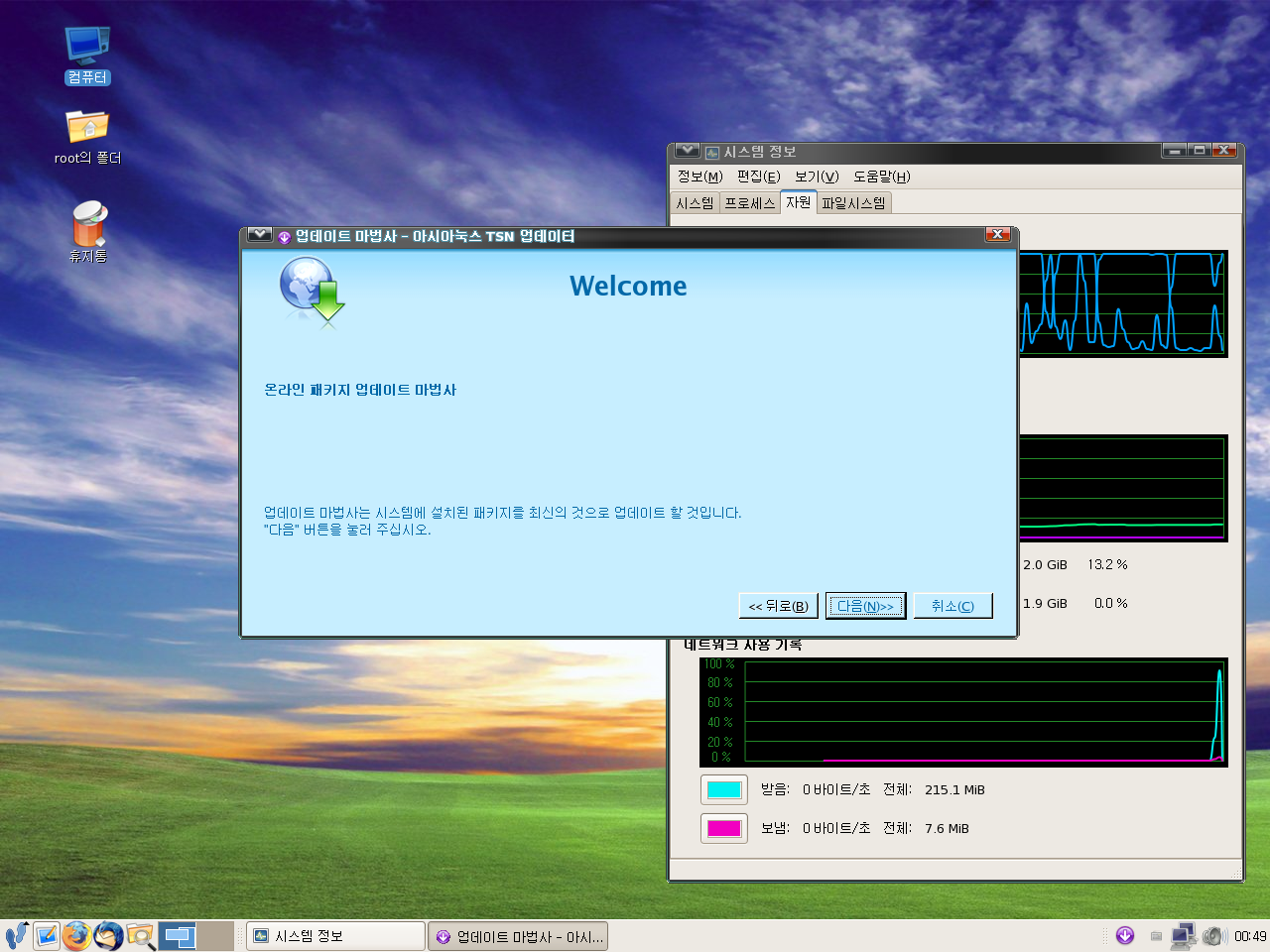Open the 정보(M) menu
Image resolution: width=1270 pixels, height=952 pixels.
699,177
